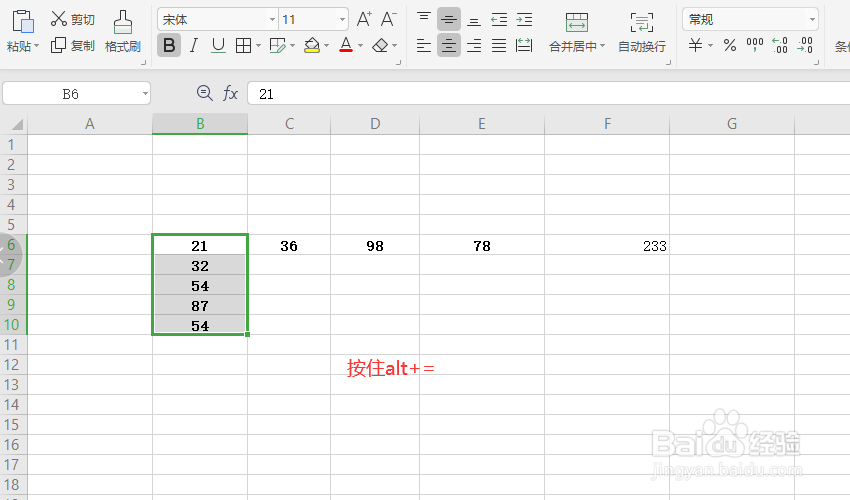This screenshot has width=850, height=500.
Task: Toggle Wrap Text (自动换行)
Action: tap(642, 31)
